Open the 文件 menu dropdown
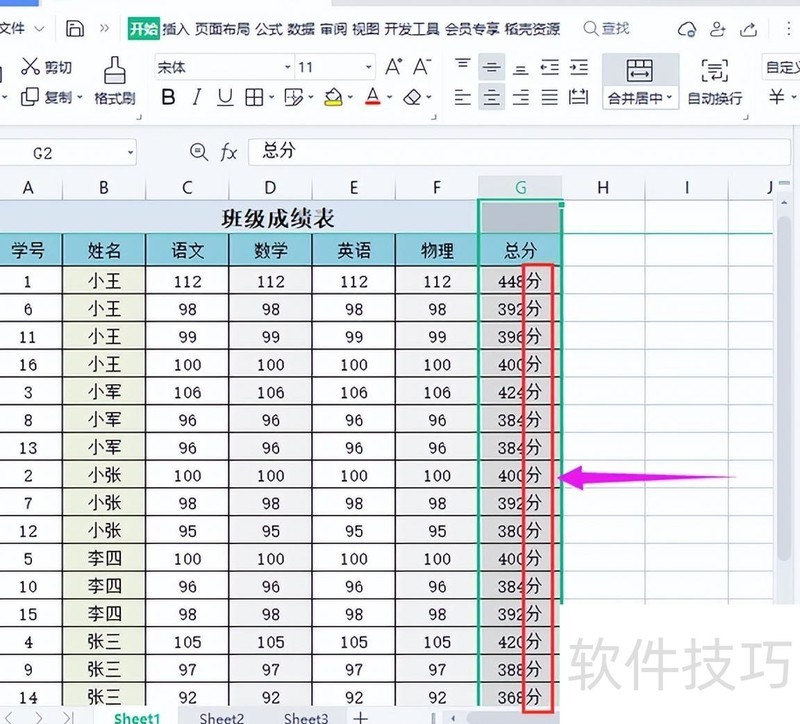Viewport: 800px width, 724px height. (21, 28)
